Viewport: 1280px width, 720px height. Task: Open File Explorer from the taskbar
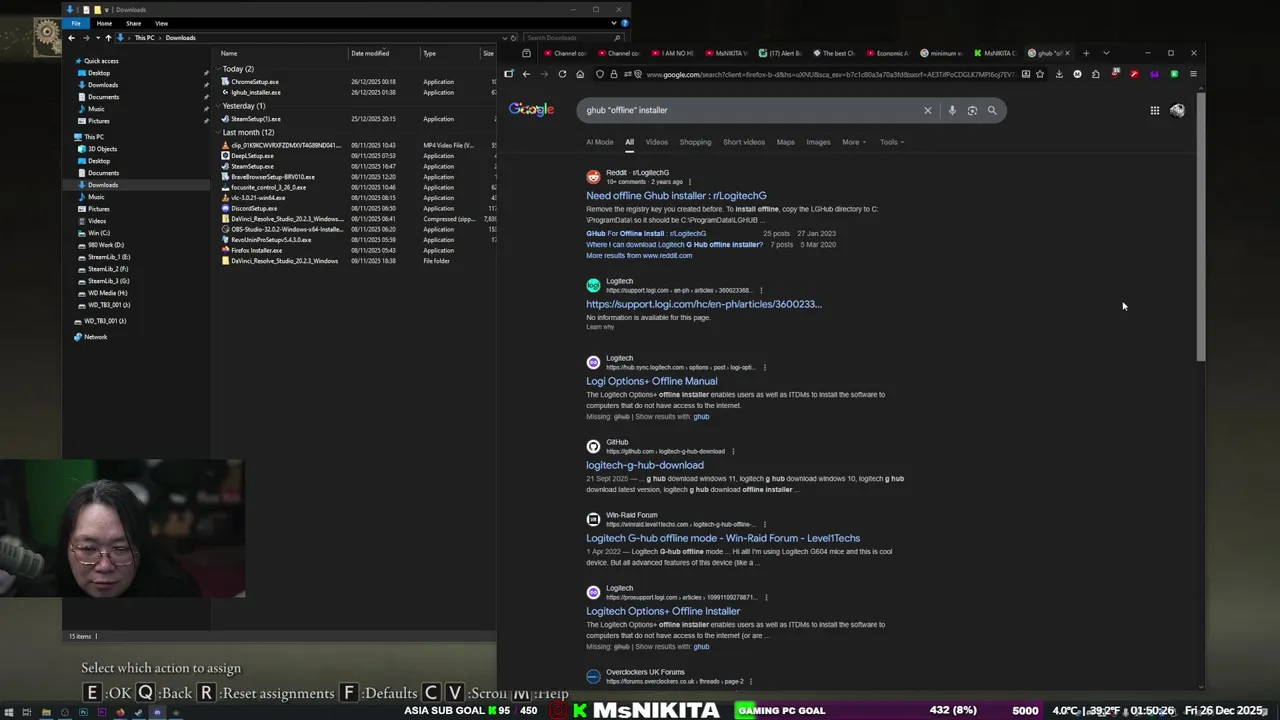tap(46, 712)
